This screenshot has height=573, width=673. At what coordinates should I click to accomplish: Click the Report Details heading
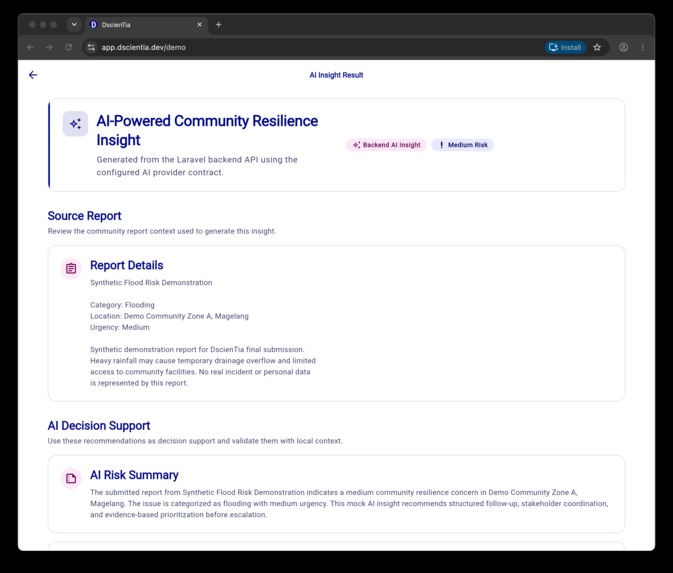127,265
